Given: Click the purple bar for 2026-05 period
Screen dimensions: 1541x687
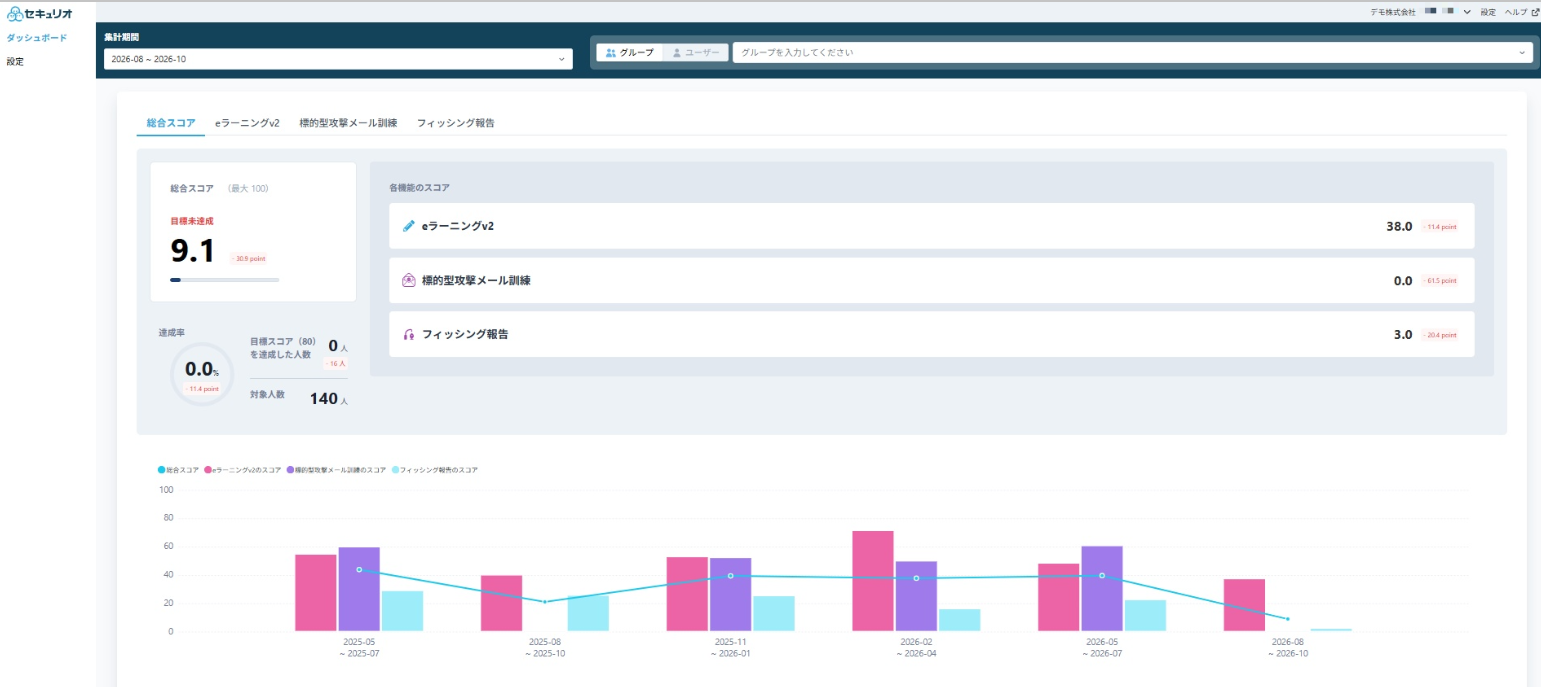Looking at the screenshot, I should [x=1102, y=588].
